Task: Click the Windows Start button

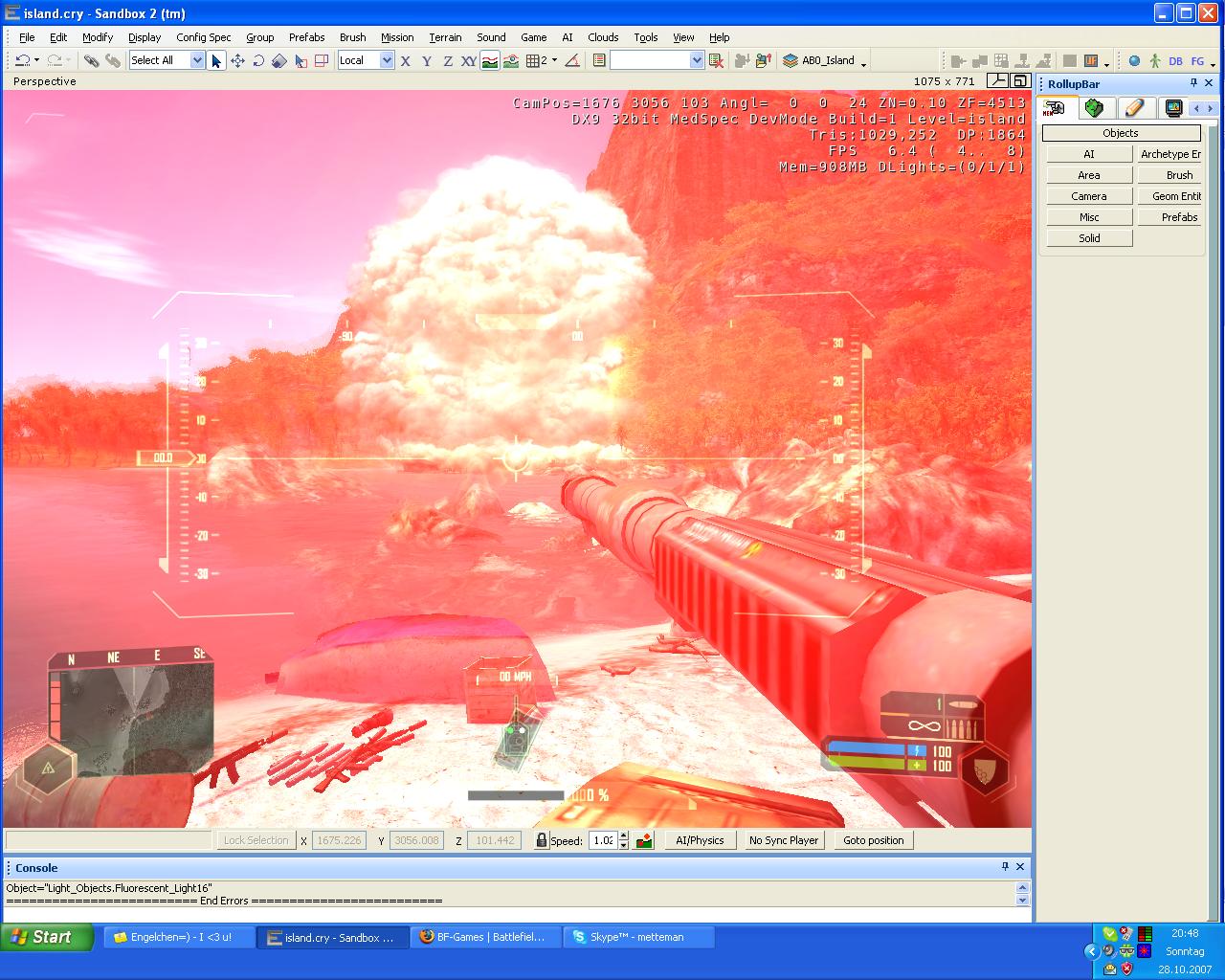Action: [x=46, y=937]
